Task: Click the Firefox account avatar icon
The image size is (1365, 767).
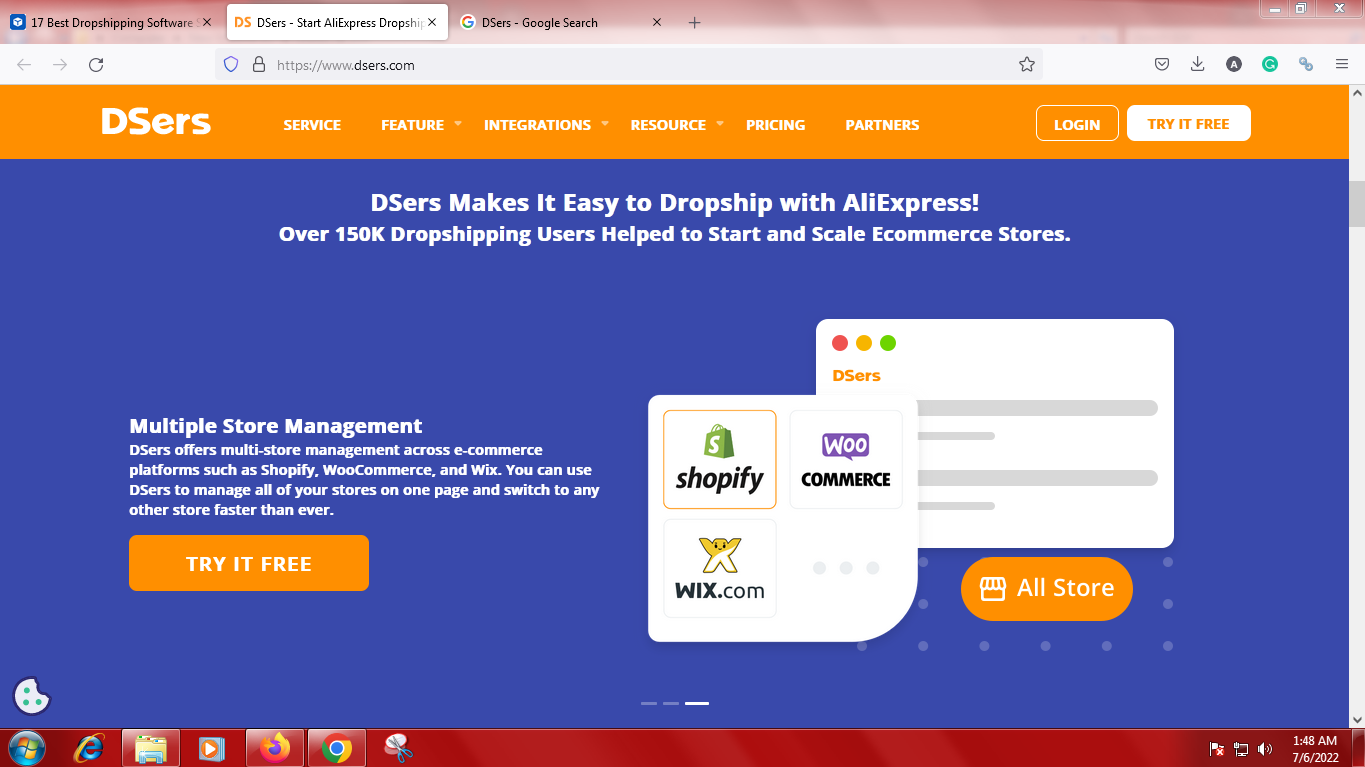Action: (1234, 64)
